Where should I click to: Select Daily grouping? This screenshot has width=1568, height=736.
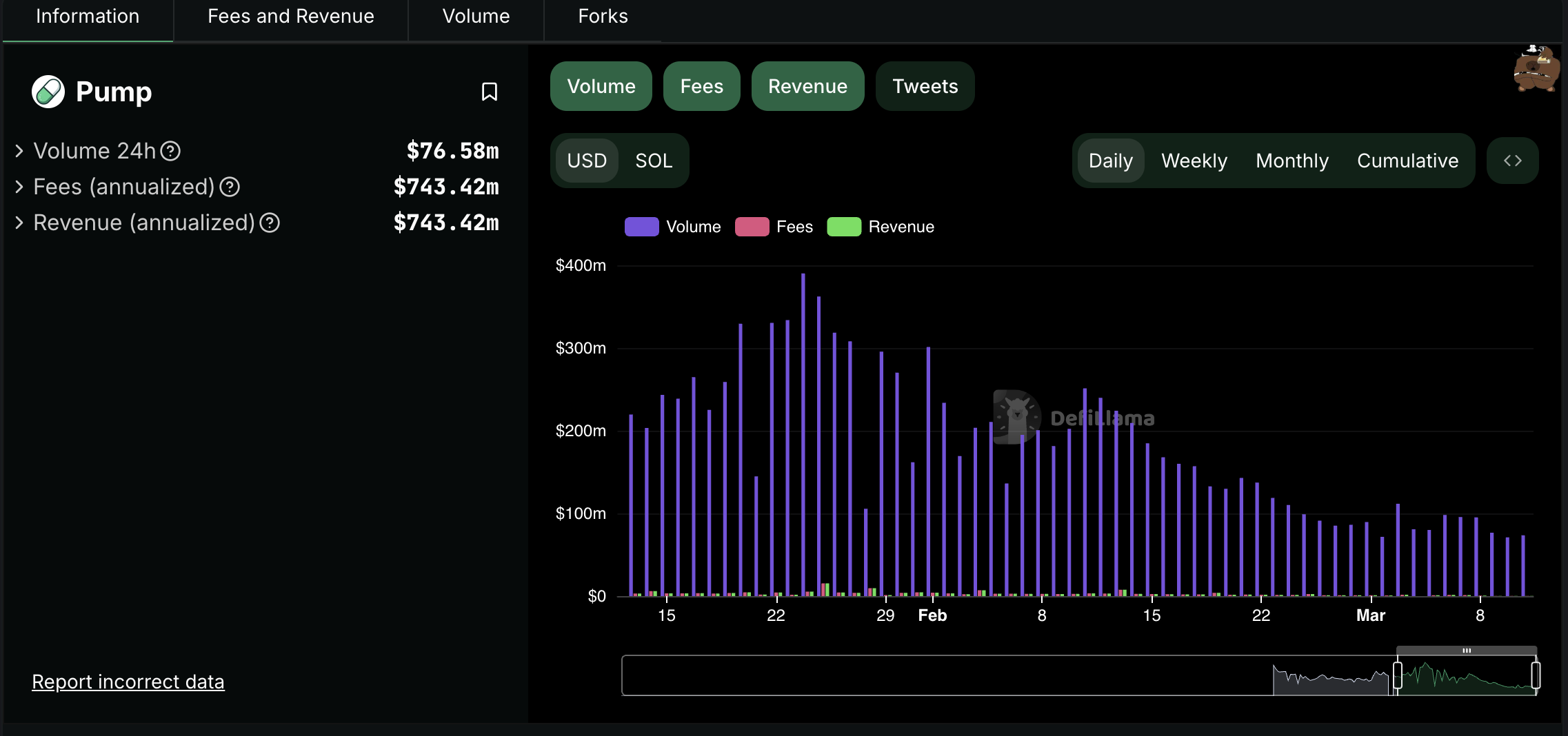(x=1110, y=161)
